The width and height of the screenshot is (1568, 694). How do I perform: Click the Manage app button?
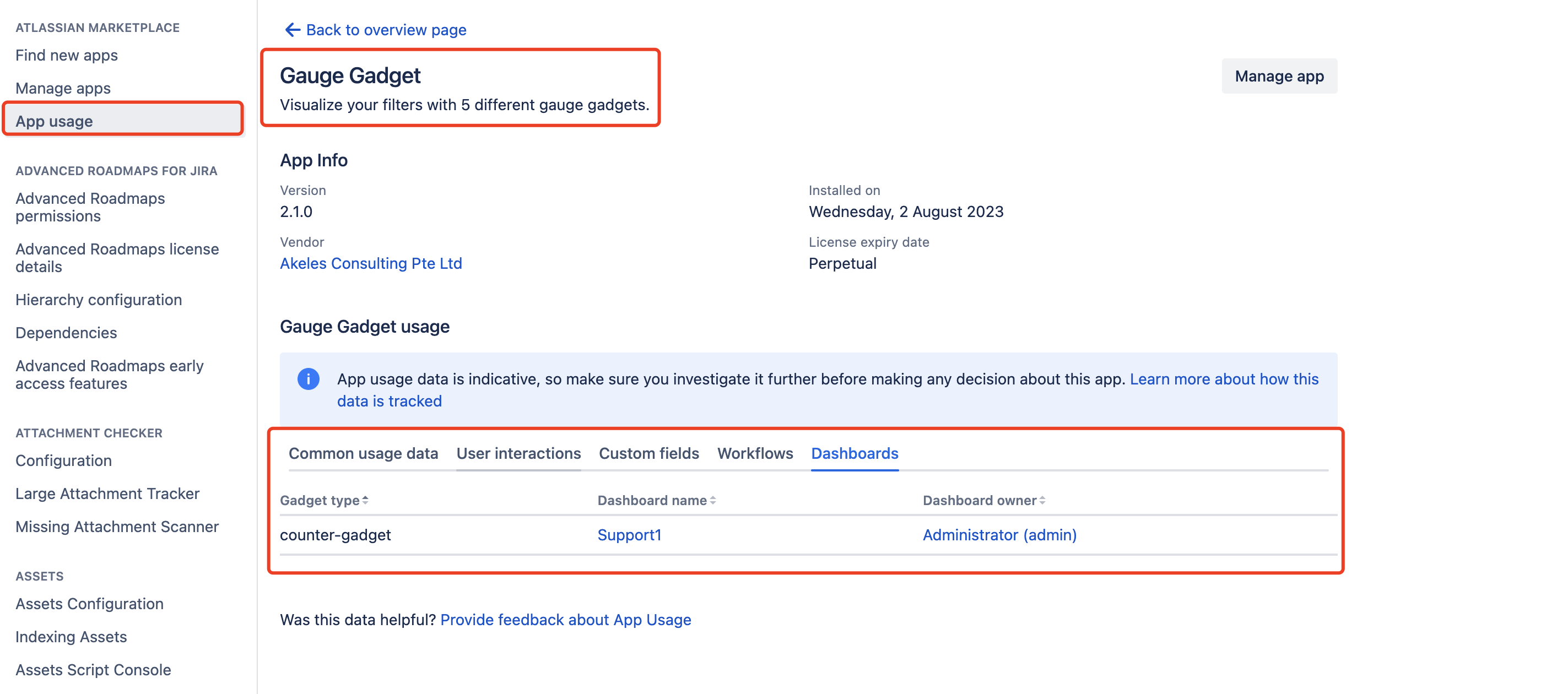[x=1279, y=76]
